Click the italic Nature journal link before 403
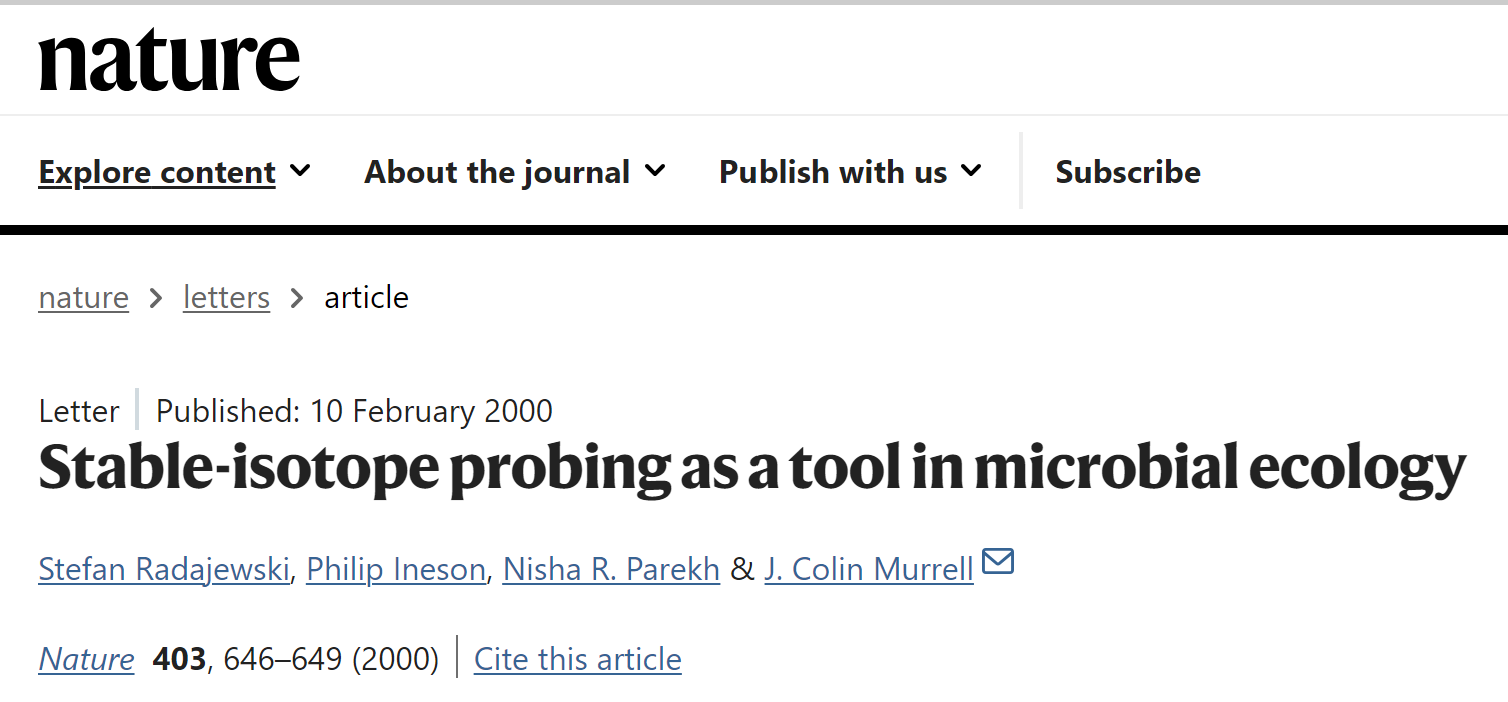Image resolution: width=1508 pixels, height=702 pixels. (86, 659)
